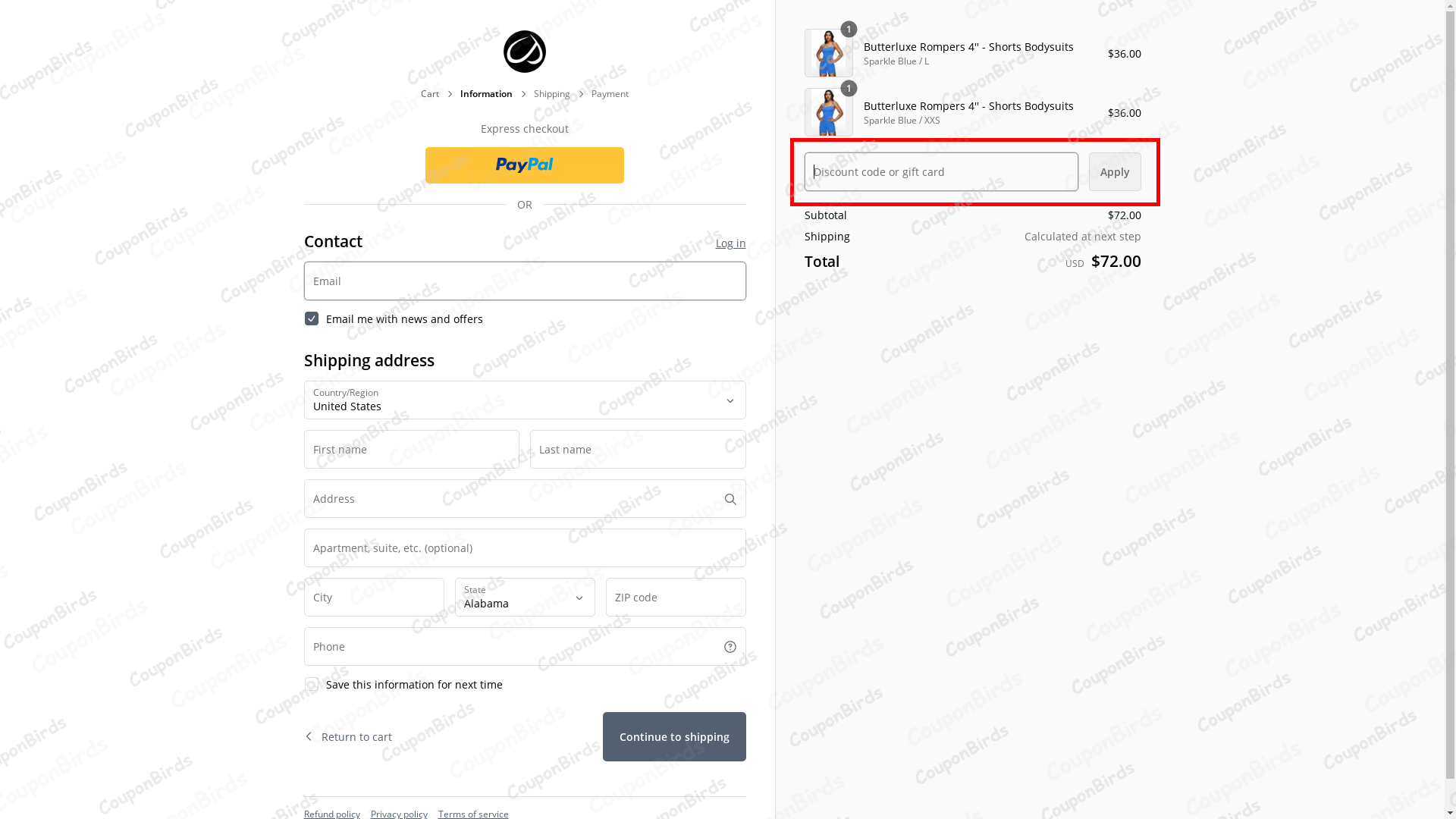
Task: View the Refund policy
Action: [331, 814]
